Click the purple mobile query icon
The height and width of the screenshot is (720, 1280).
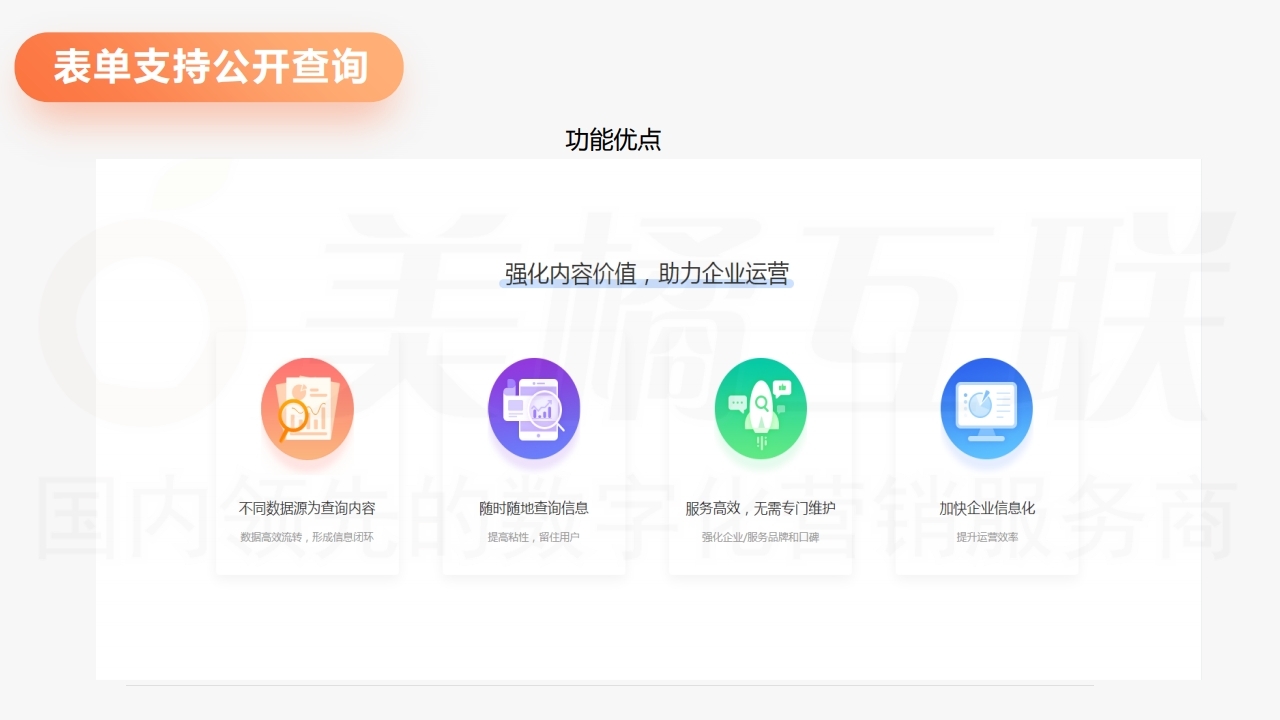534,408
